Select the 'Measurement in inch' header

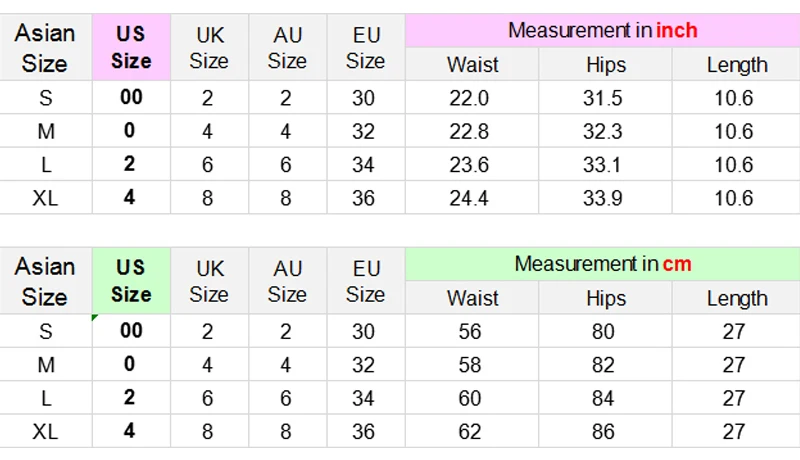602,30
